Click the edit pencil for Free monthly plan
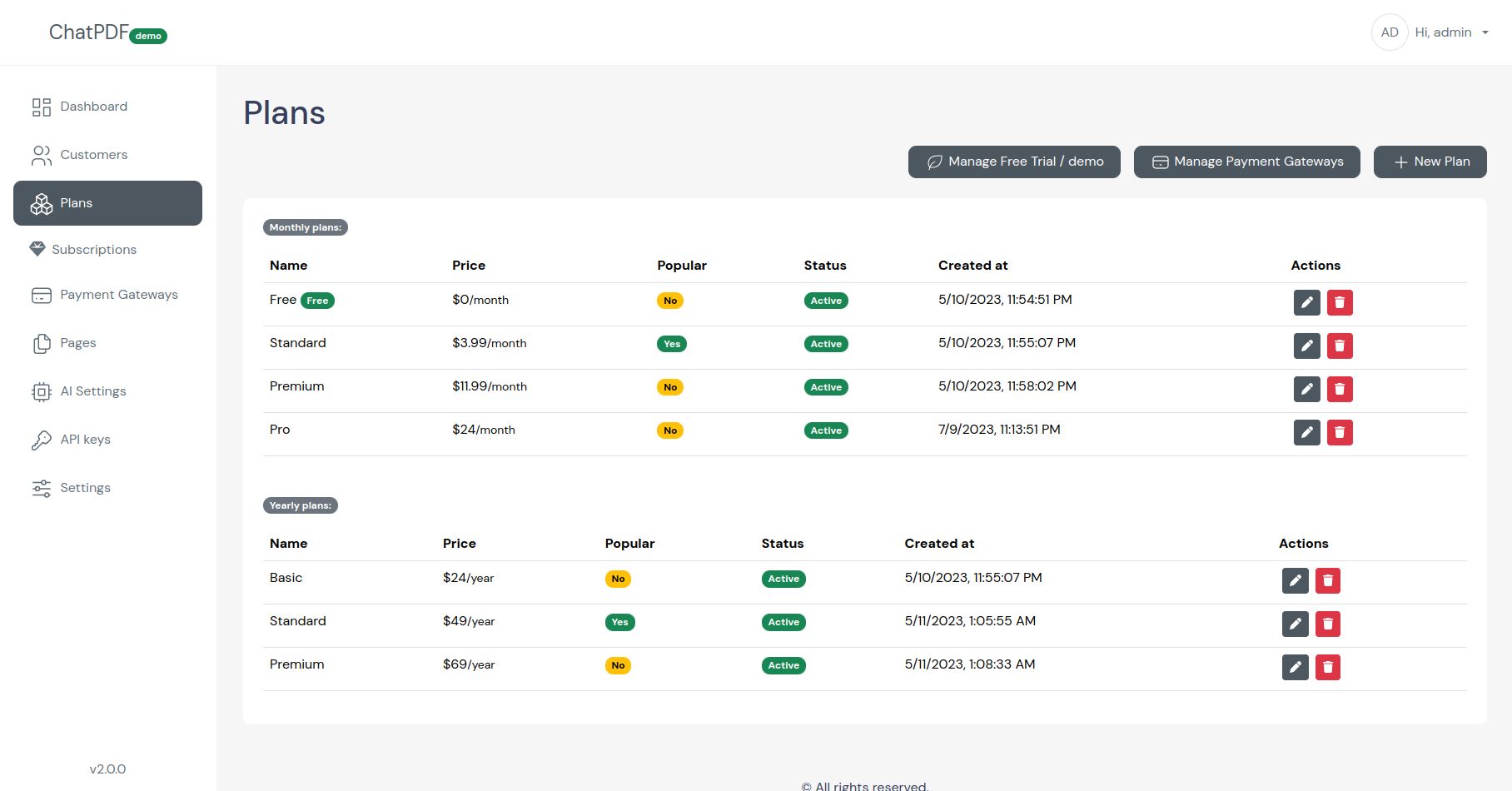1512x791 pixels. coord(1306,302)
